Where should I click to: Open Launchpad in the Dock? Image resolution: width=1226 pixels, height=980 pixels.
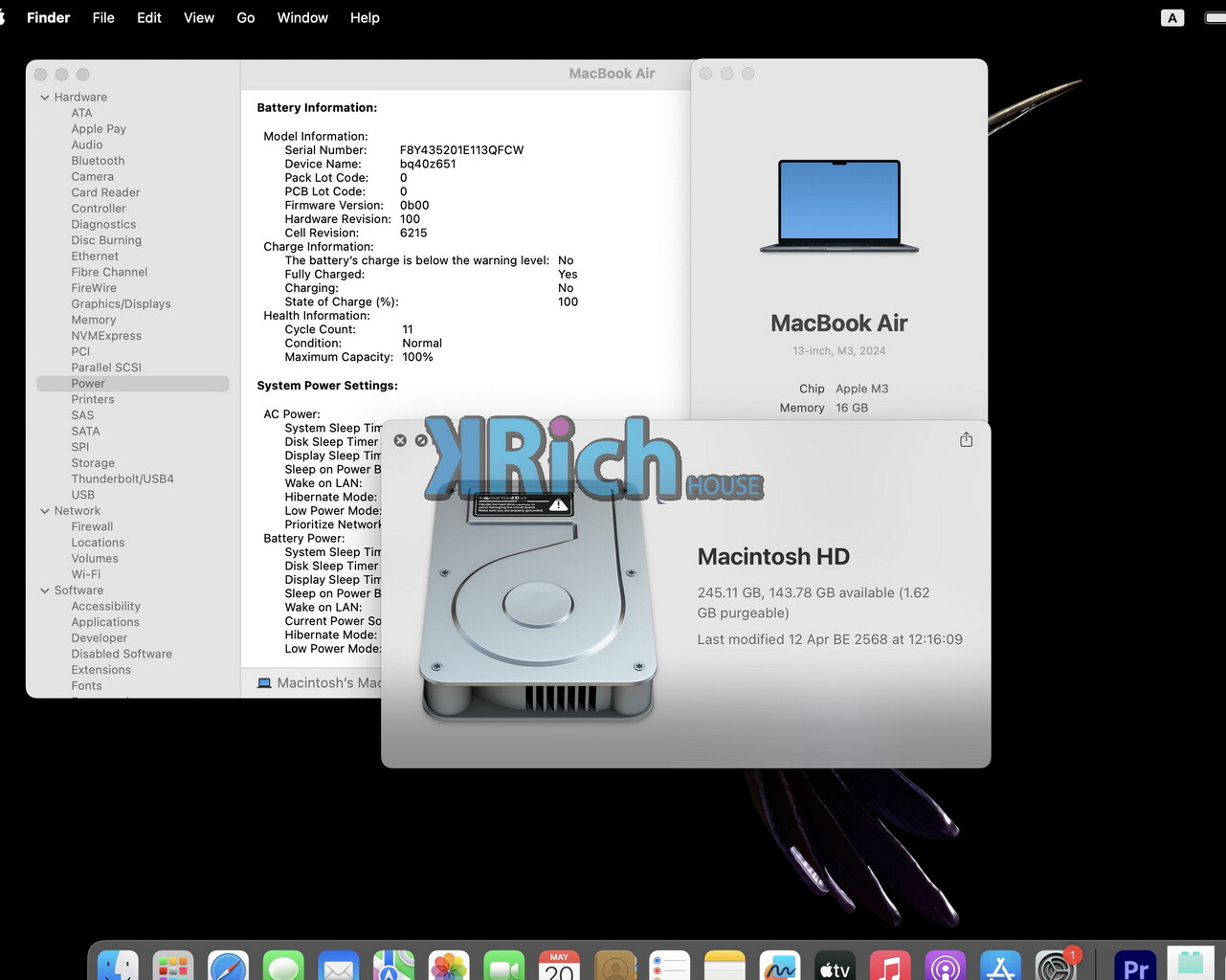[x=173, y=965]
